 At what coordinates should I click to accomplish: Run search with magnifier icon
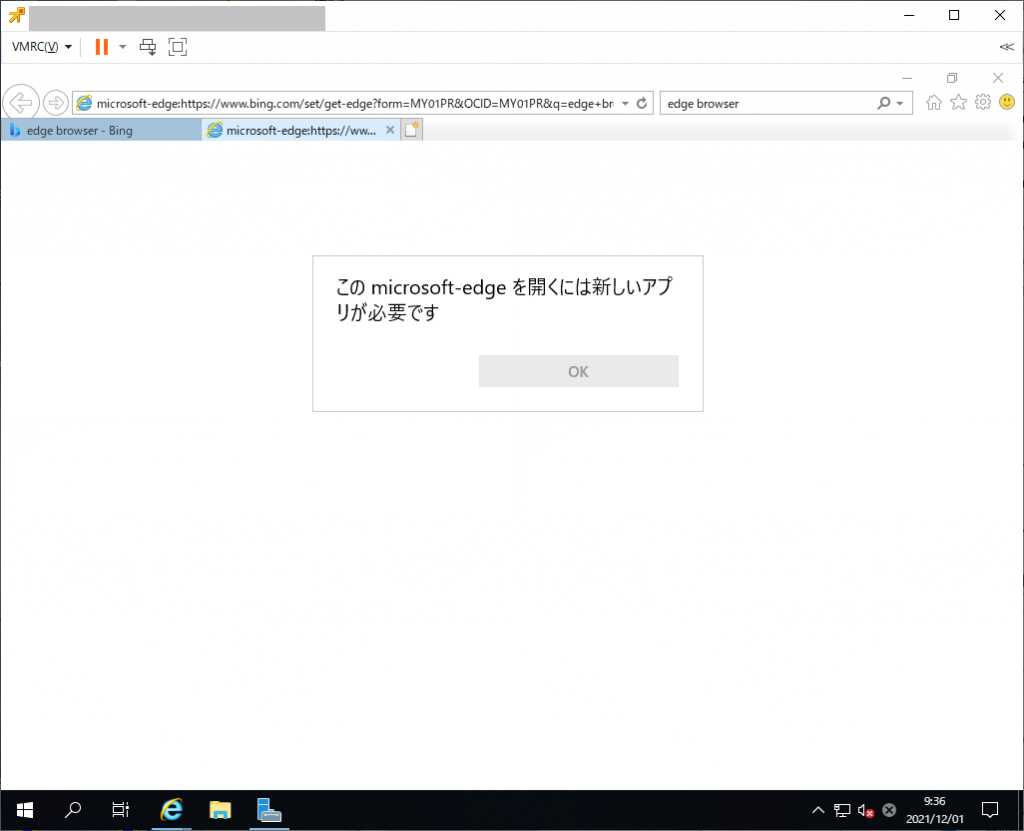(x=883, y=103)
